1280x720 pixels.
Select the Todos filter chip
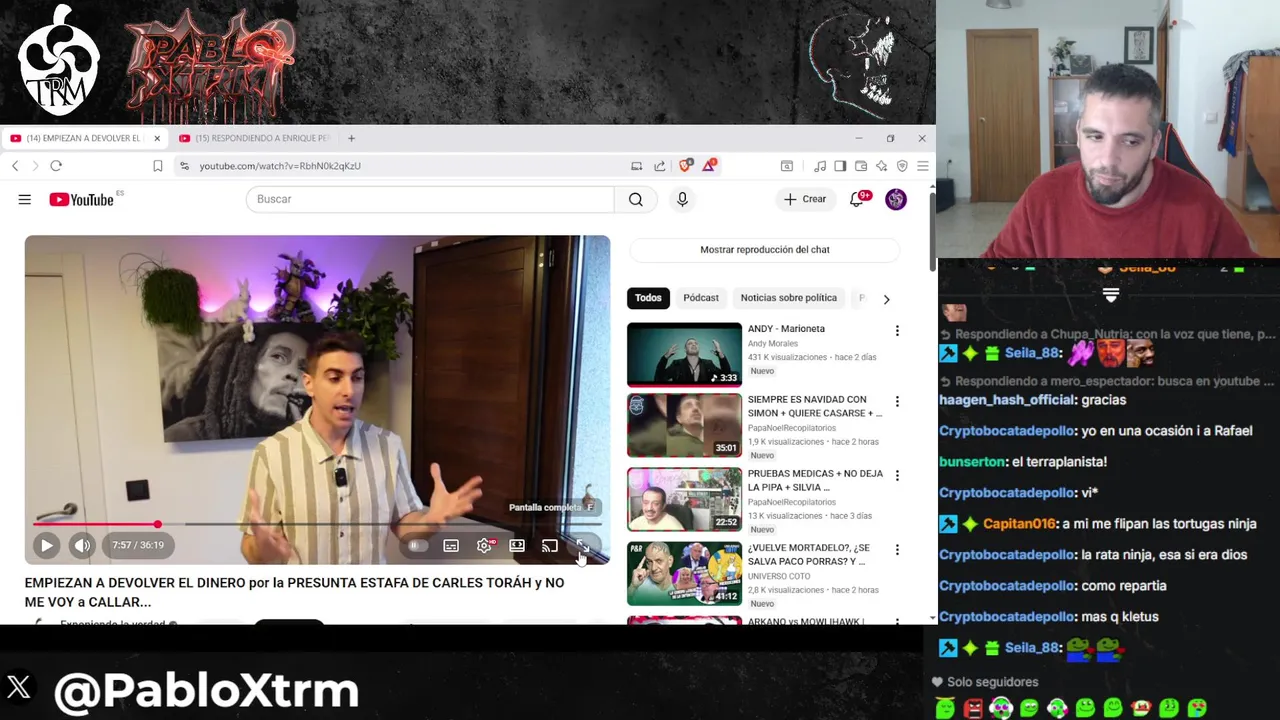tap(648, 298)
